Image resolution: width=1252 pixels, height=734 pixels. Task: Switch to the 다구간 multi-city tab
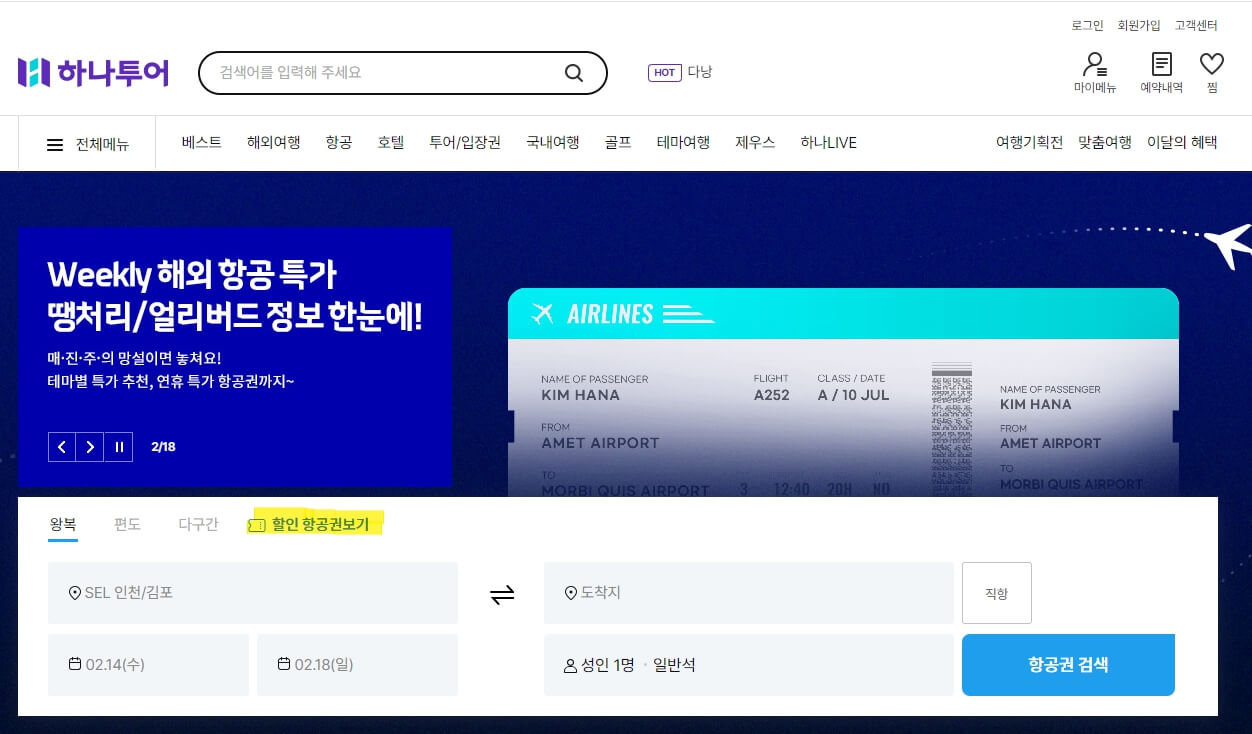click(x=197, y=524)
